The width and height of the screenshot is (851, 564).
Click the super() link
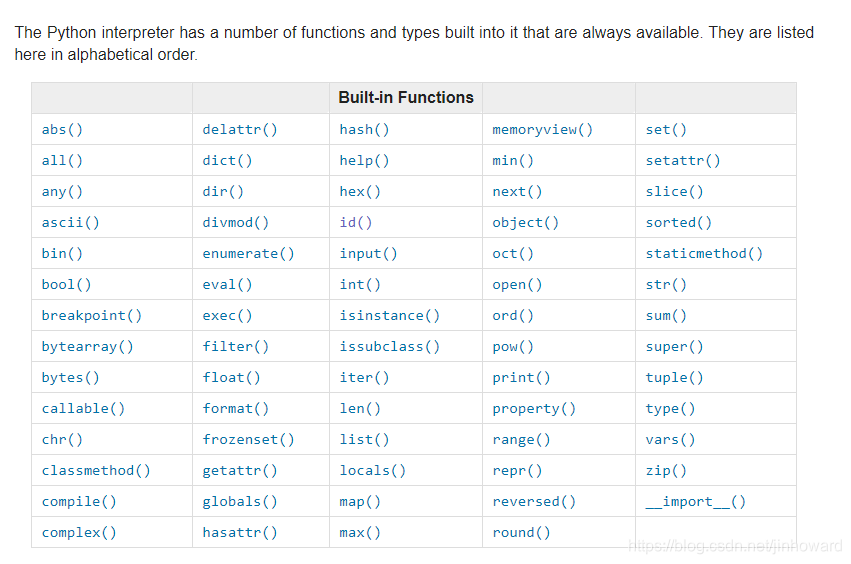point(674,346)
